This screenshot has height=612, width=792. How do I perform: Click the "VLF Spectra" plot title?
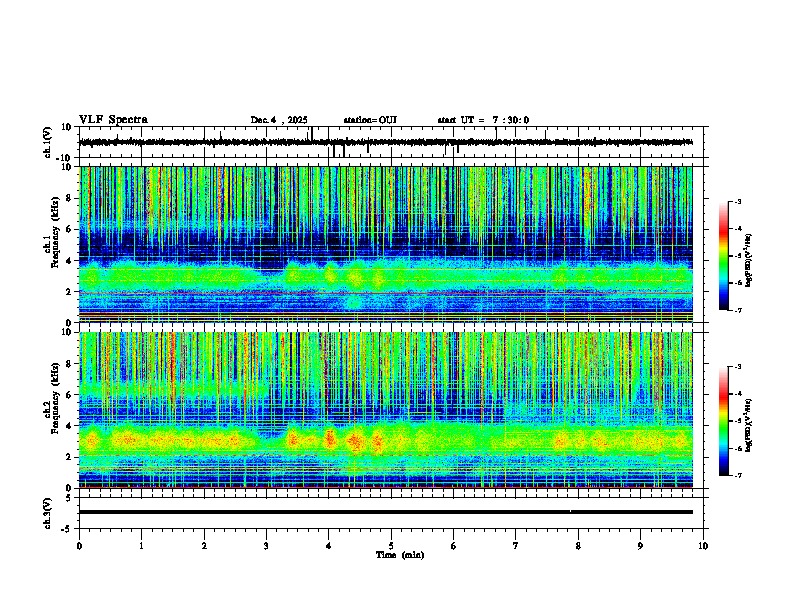(113, 120)
